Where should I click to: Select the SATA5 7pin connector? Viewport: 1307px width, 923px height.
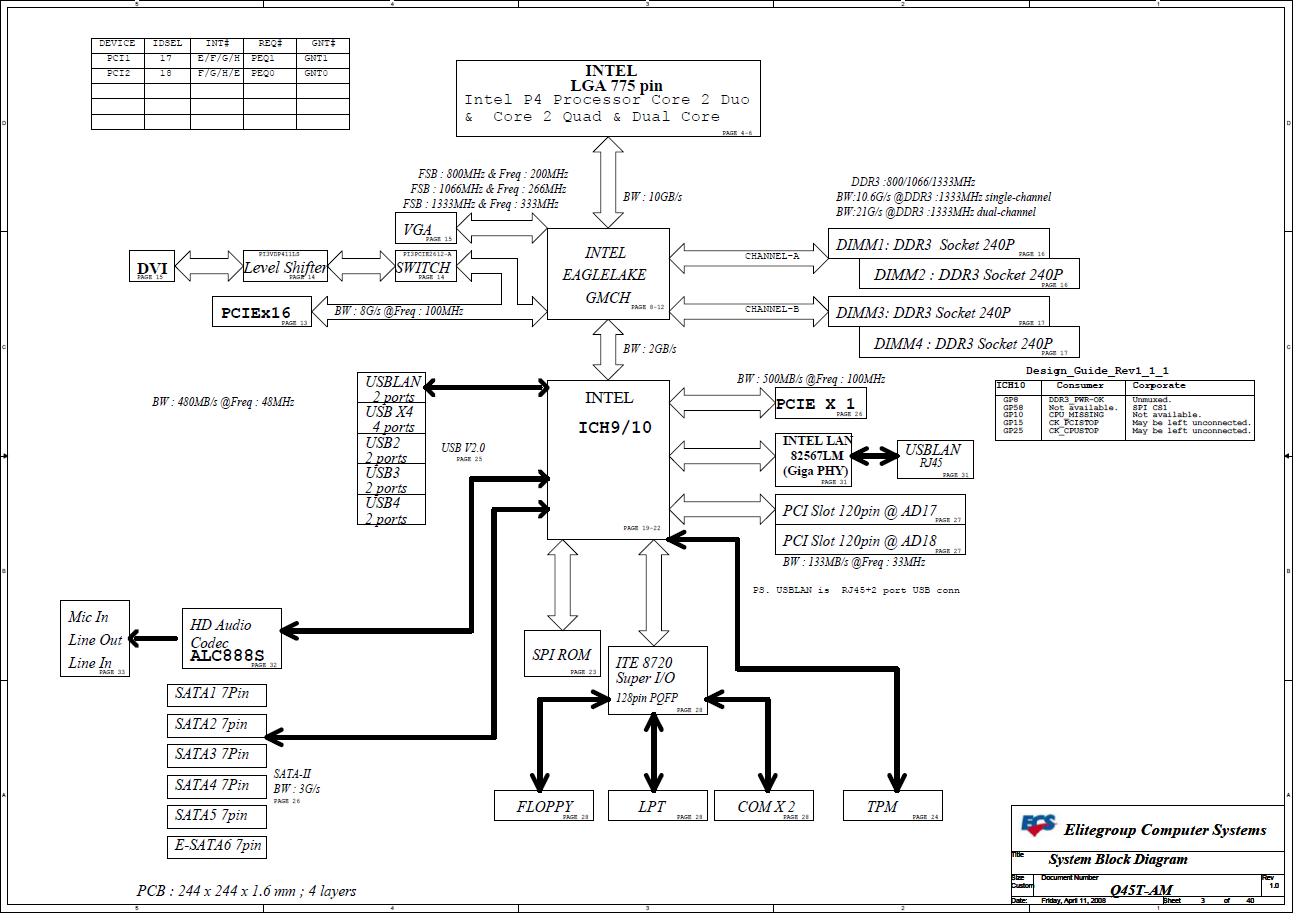(216, 815)
